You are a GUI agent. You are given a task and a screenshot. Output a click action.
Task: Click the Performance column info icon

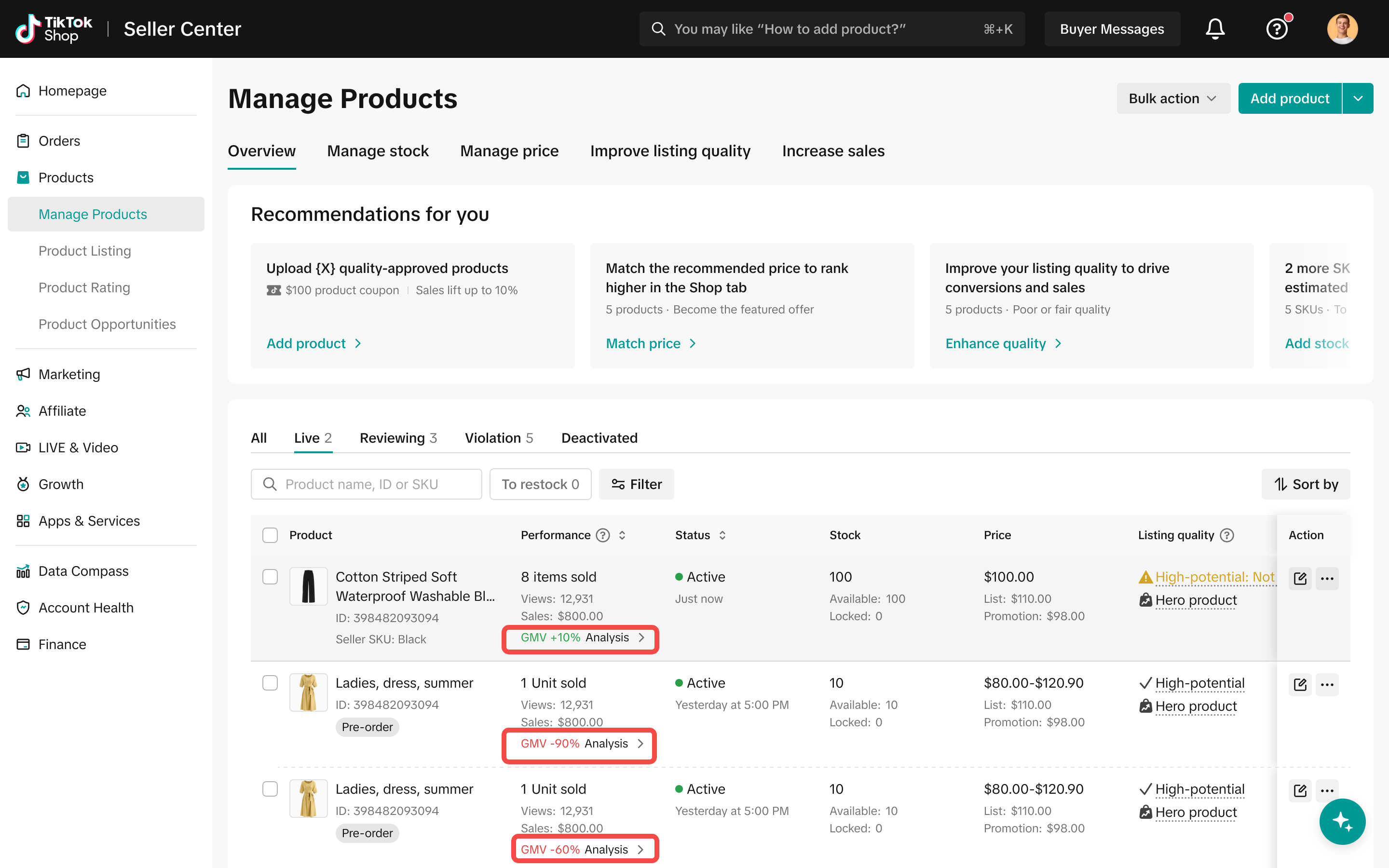(x=603, y=535)
